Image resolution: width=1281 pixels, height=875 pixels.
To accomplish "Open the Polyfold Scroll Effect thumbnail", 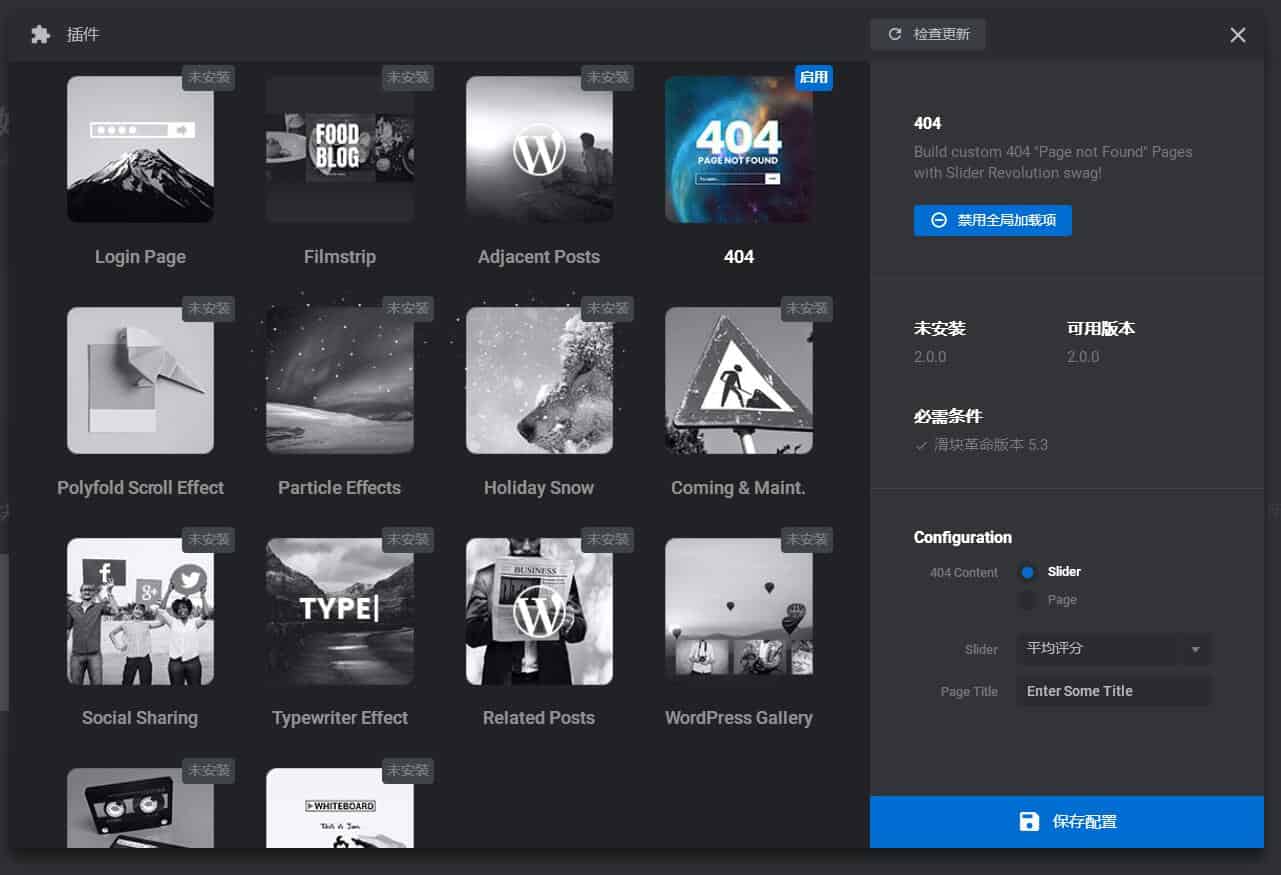I will [x=140, y=380].
